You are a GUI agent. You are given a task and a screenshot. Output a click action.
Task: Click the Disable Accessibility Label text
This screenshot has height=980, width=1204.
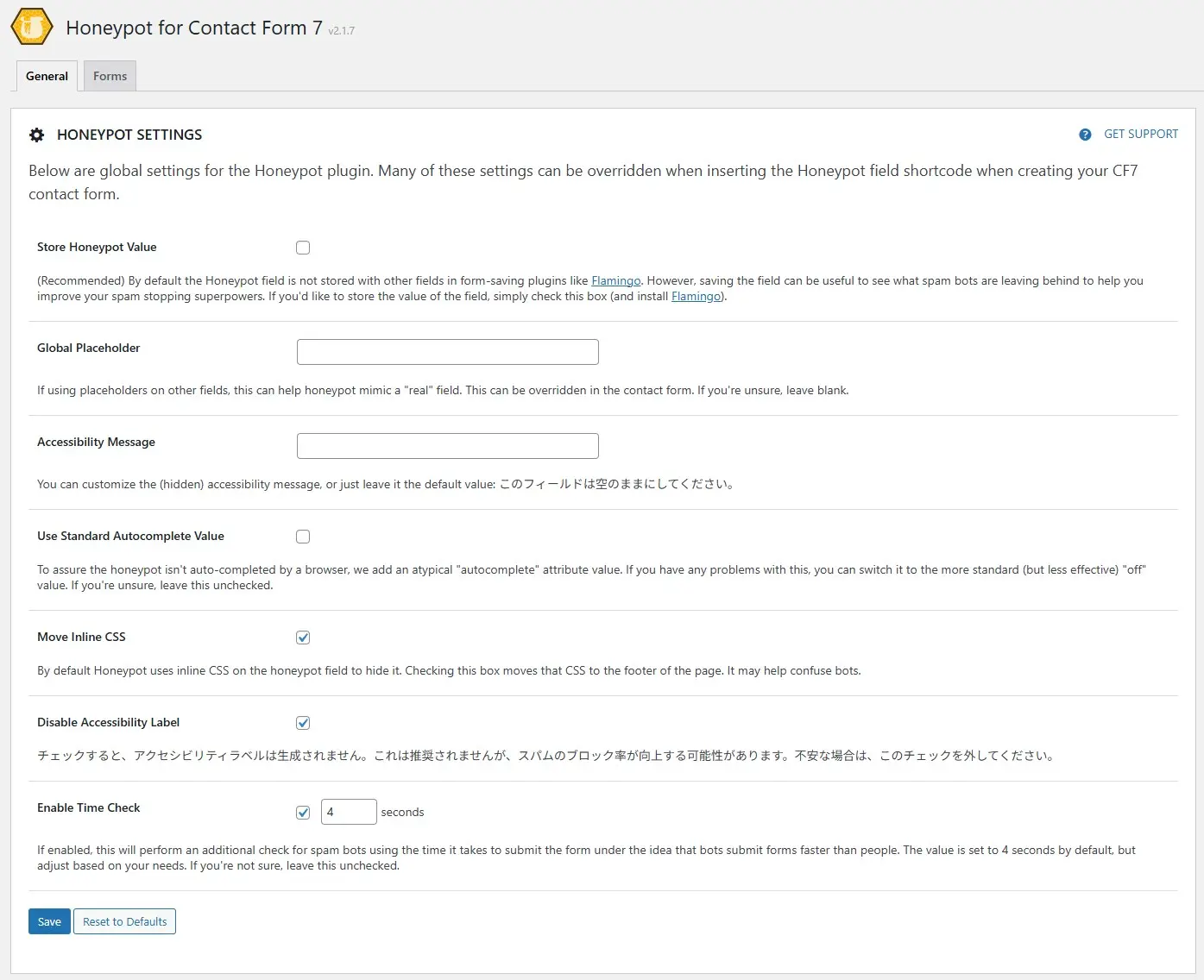108,722
